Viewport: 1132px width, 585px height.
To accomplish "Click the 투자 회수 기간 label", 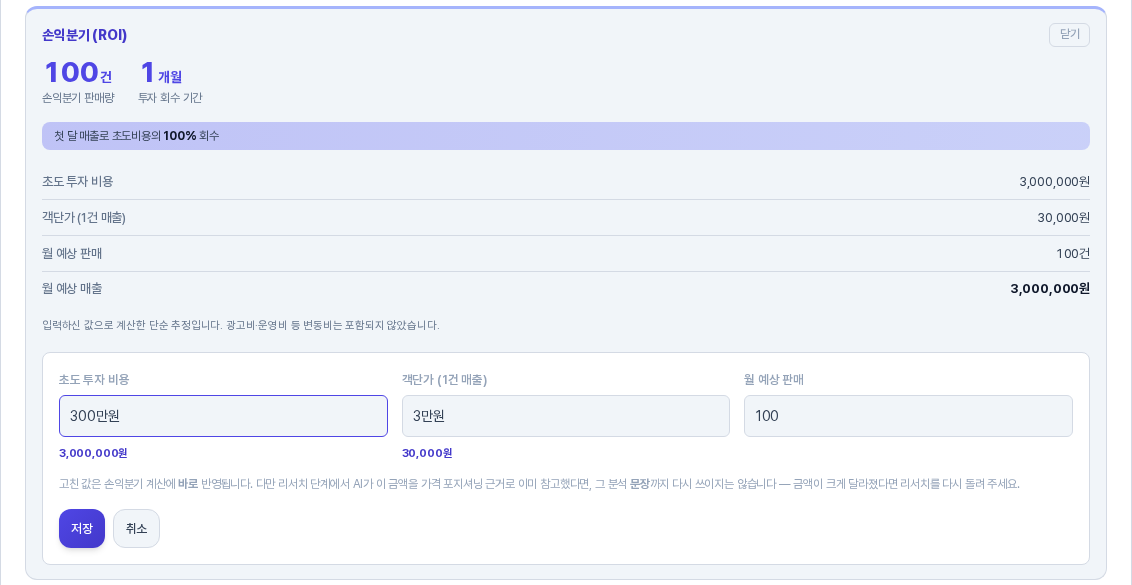I will (x=170, y=98).
